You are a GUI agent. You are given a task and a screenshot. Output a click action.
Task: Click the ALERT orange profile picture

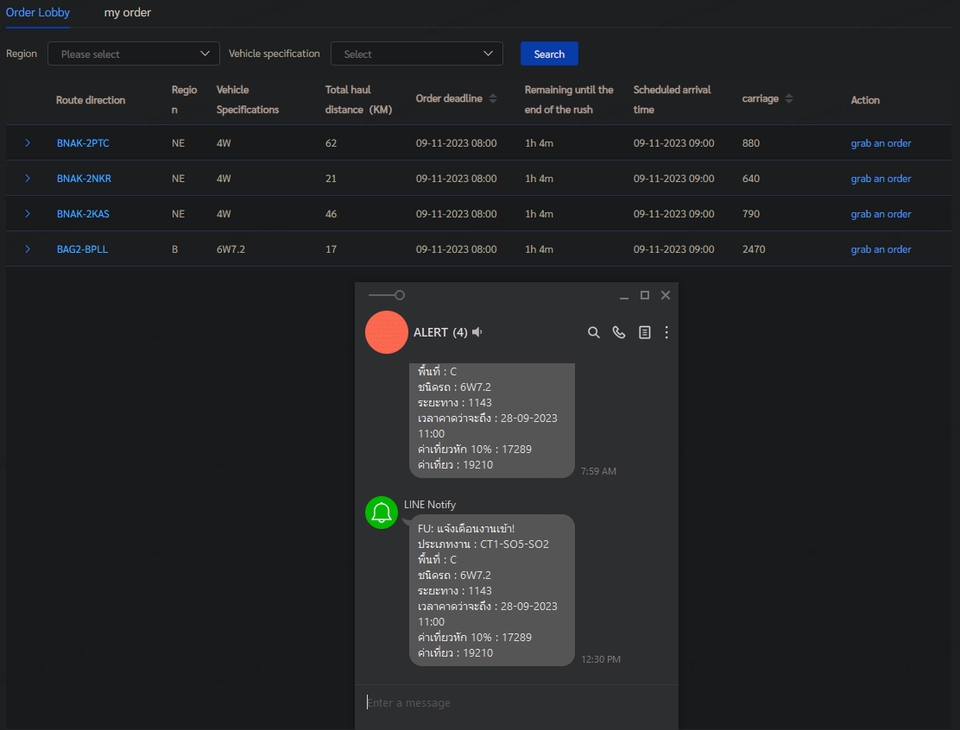point(386,332)
